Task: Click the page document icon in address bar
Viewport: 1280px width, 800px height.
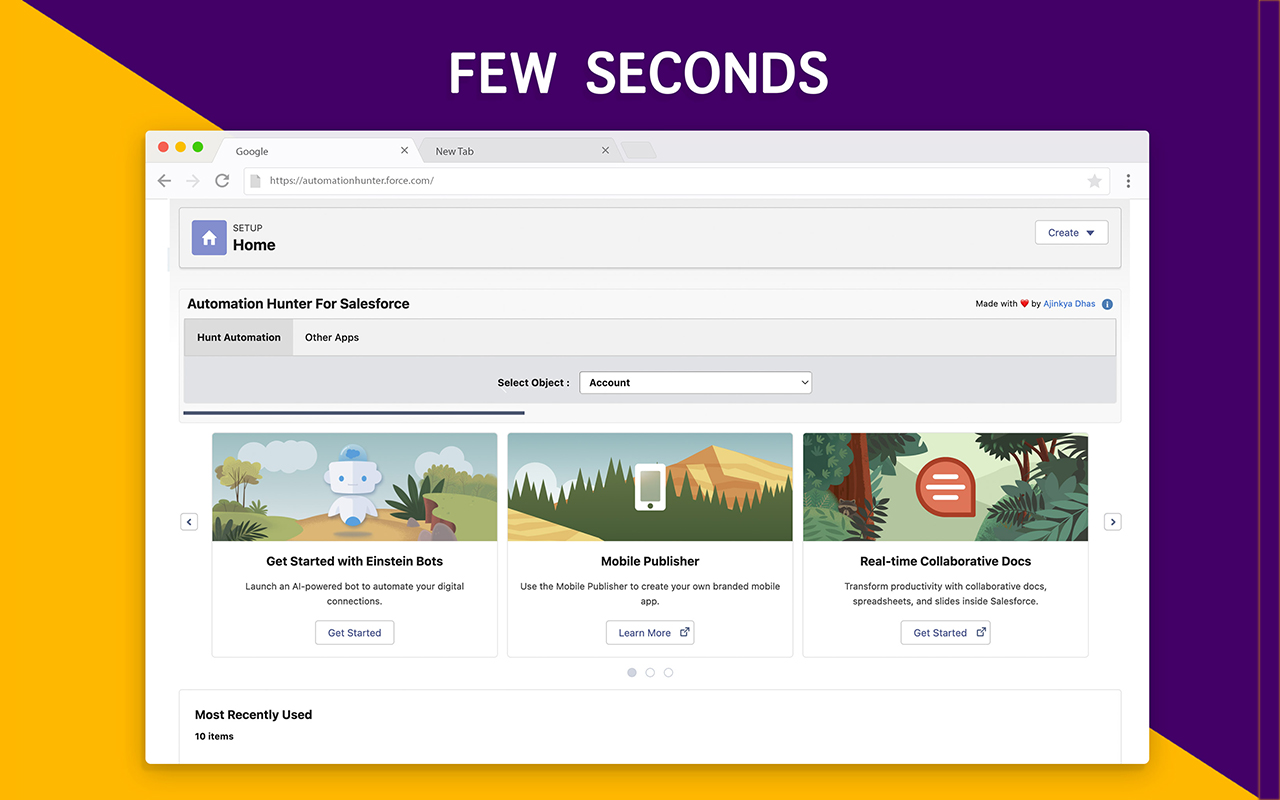Action: tap(256, 181)
